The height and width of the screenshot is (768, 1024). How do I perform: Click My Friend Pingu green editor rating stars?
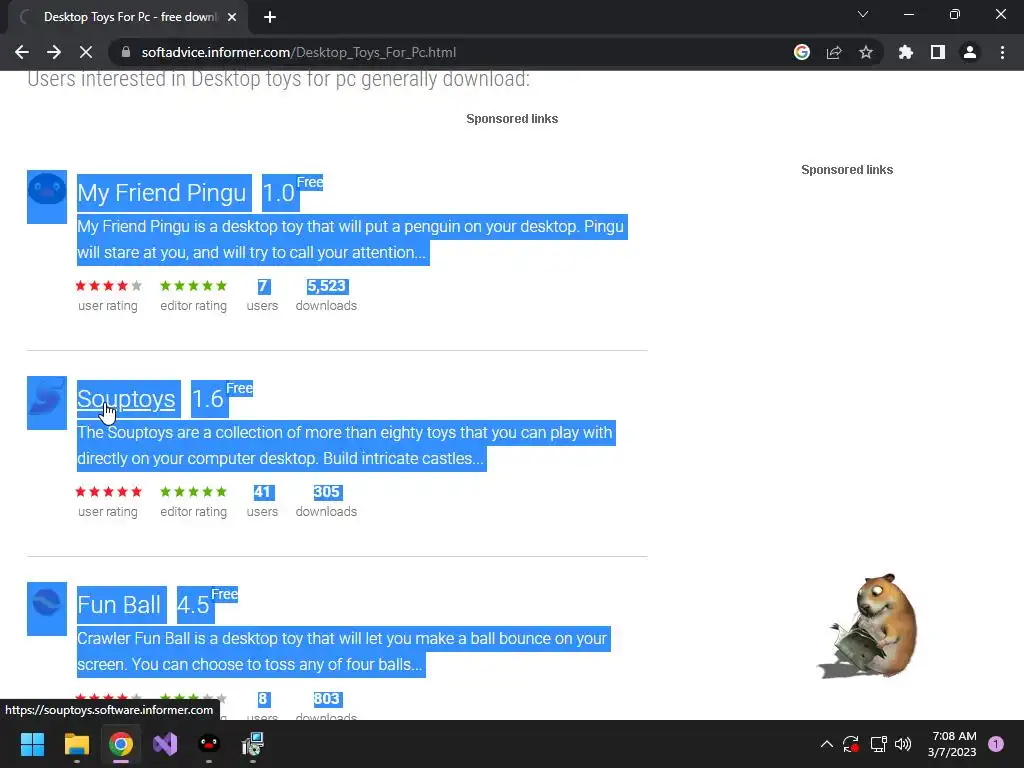click(194, 286)
